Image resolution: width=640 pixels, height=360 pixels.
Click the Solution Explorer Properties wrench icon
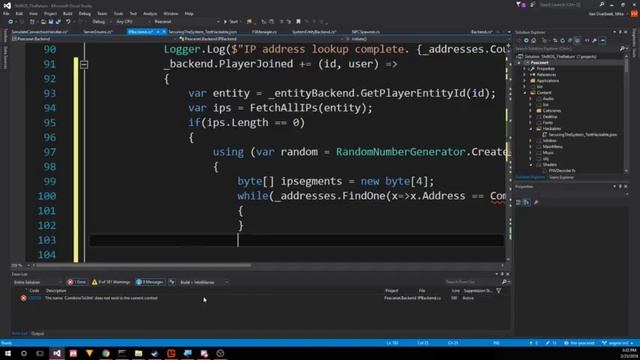594,40
